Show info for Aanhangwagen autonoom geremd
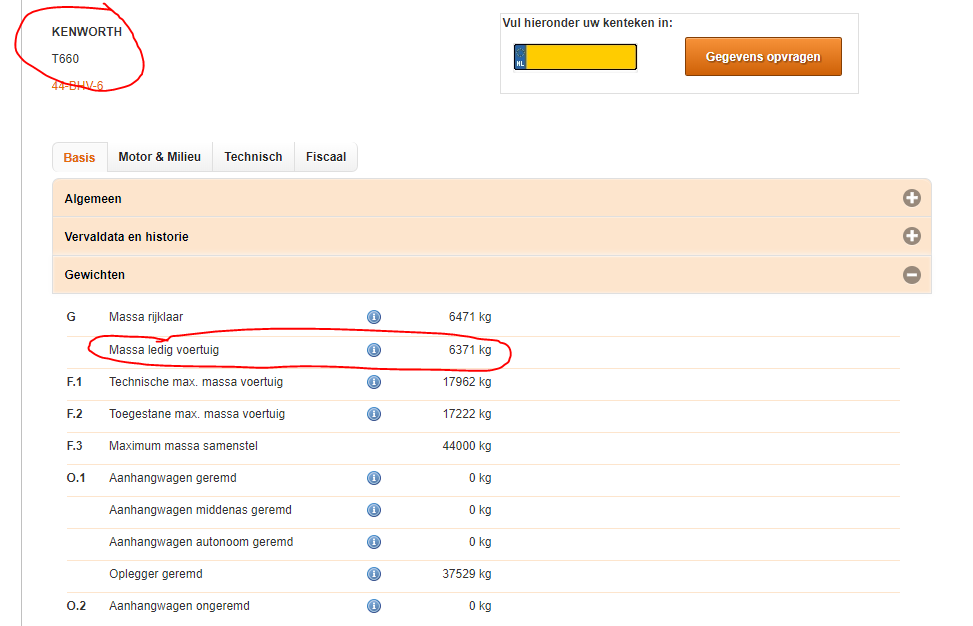 point(374,542)
